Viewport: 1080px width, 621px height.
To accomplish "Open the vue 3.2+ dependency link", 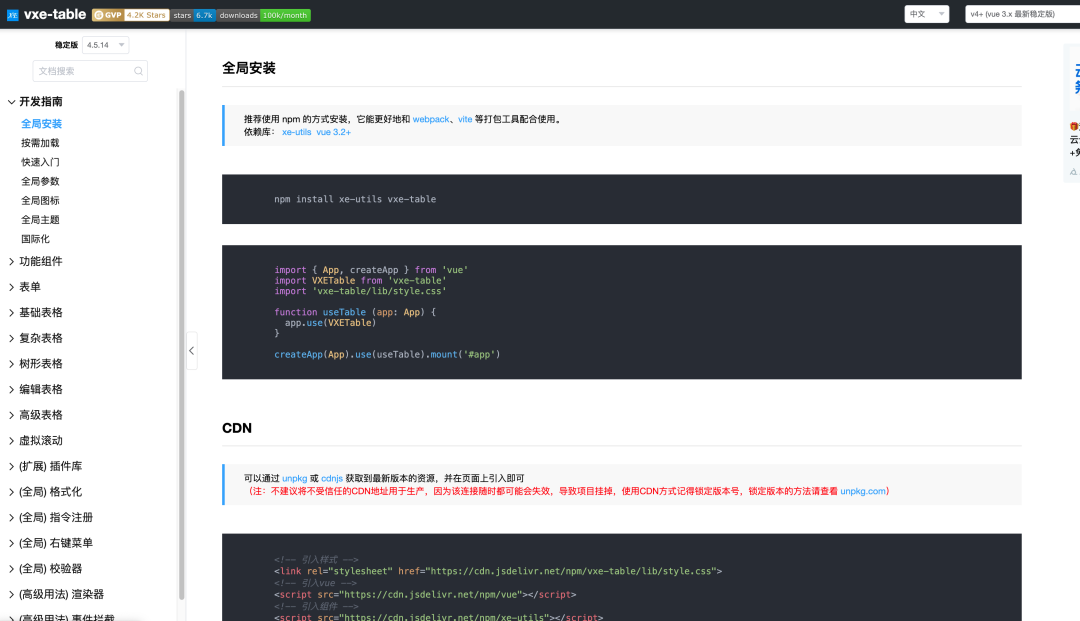I will click(x=333, y=132).
